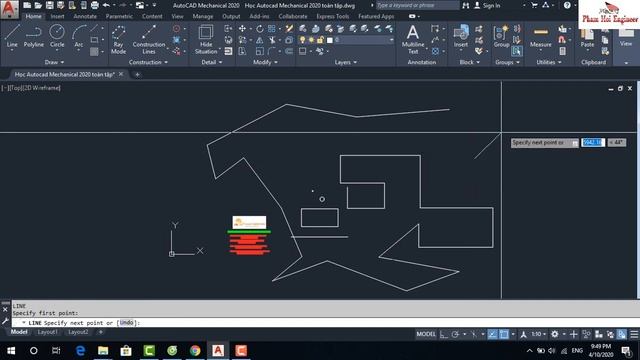Select the Line draw tool

[12, 36]
